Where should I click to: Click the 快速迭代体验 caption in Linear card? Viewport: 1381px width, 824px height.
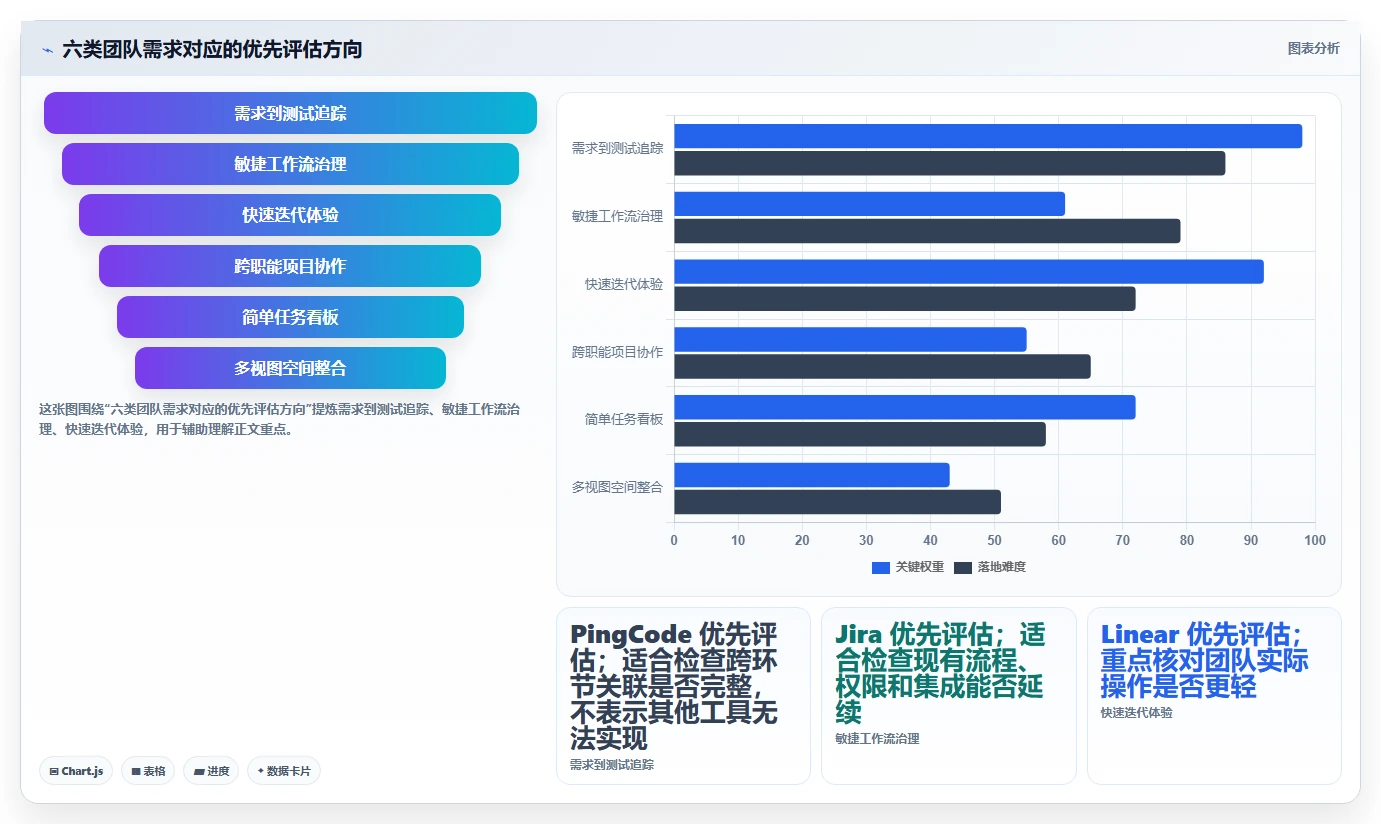click(1136, 713)
